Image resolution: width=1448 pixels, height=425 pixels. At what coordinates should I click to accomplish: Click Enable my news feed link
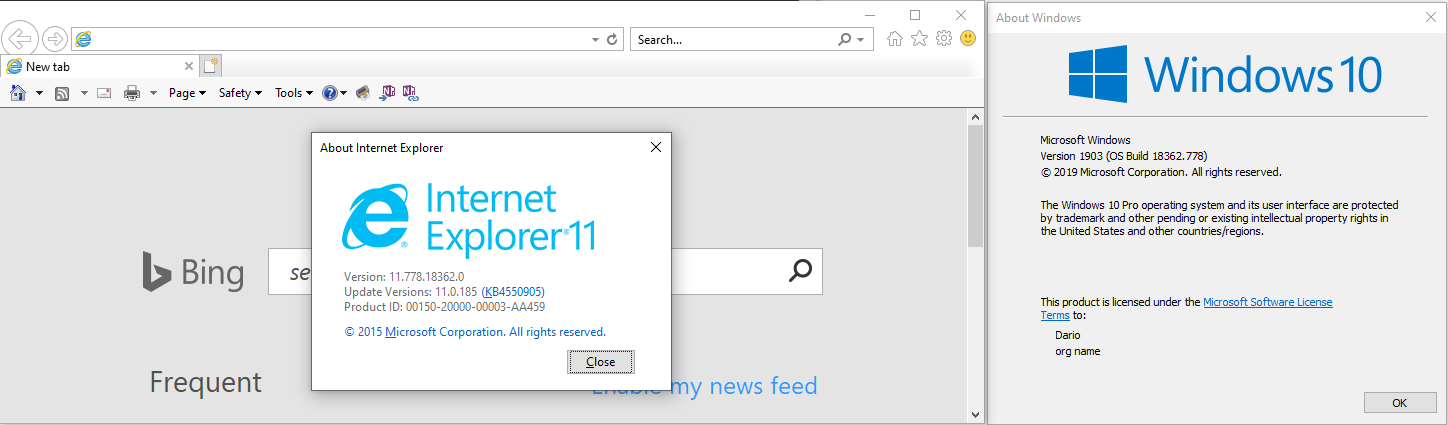click(x=704, y=386)
